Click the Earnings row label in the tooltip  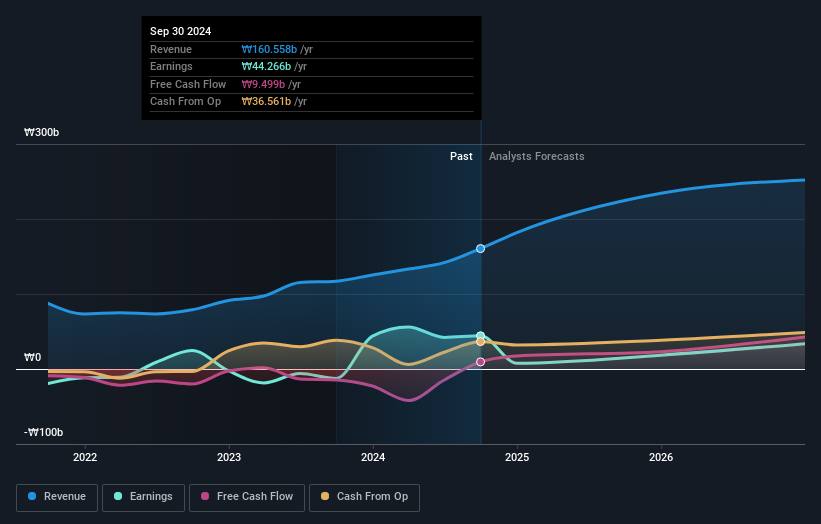[171, 66]
